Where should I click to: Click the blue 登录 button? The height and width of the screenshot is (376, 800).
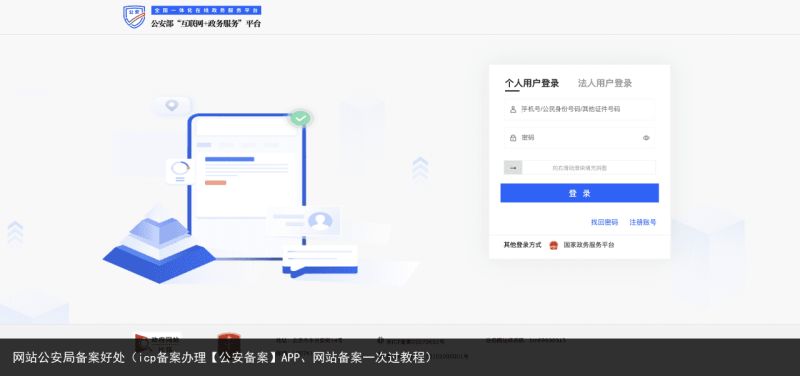(x=579, y=193)
